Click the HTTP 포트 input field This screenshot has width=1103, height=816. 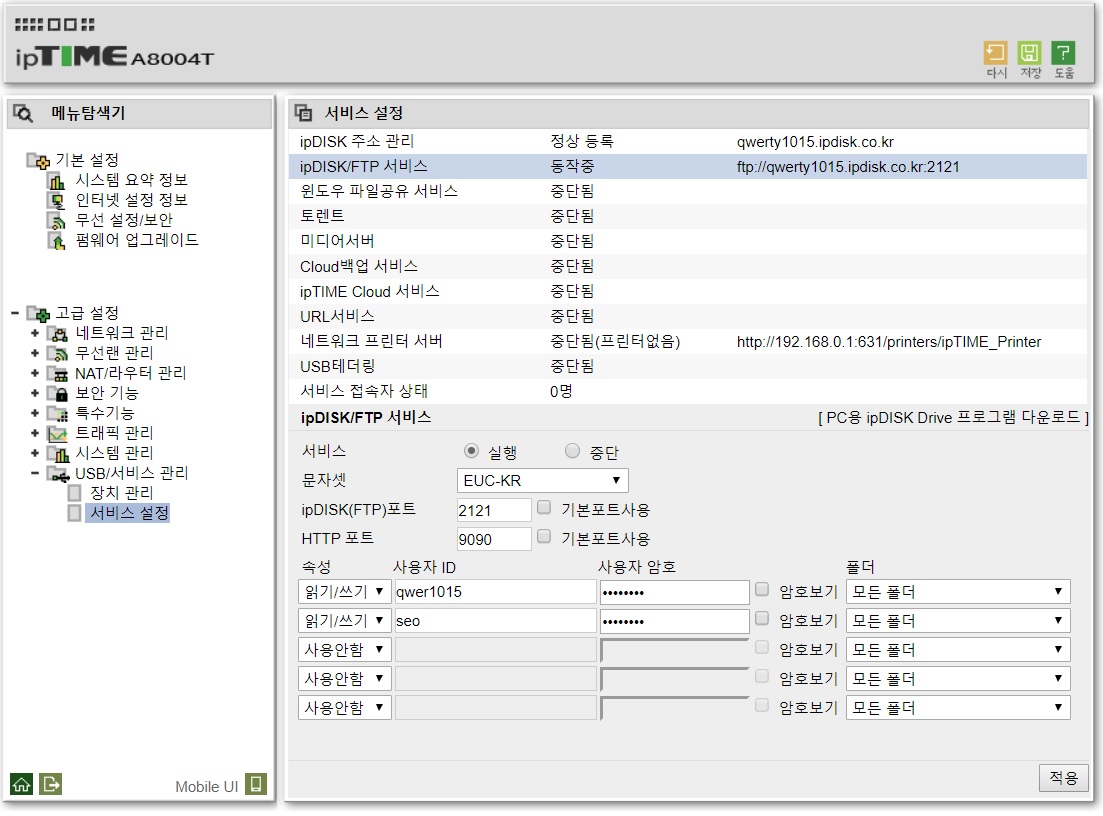pyautogui.click(x=494, y=540)
